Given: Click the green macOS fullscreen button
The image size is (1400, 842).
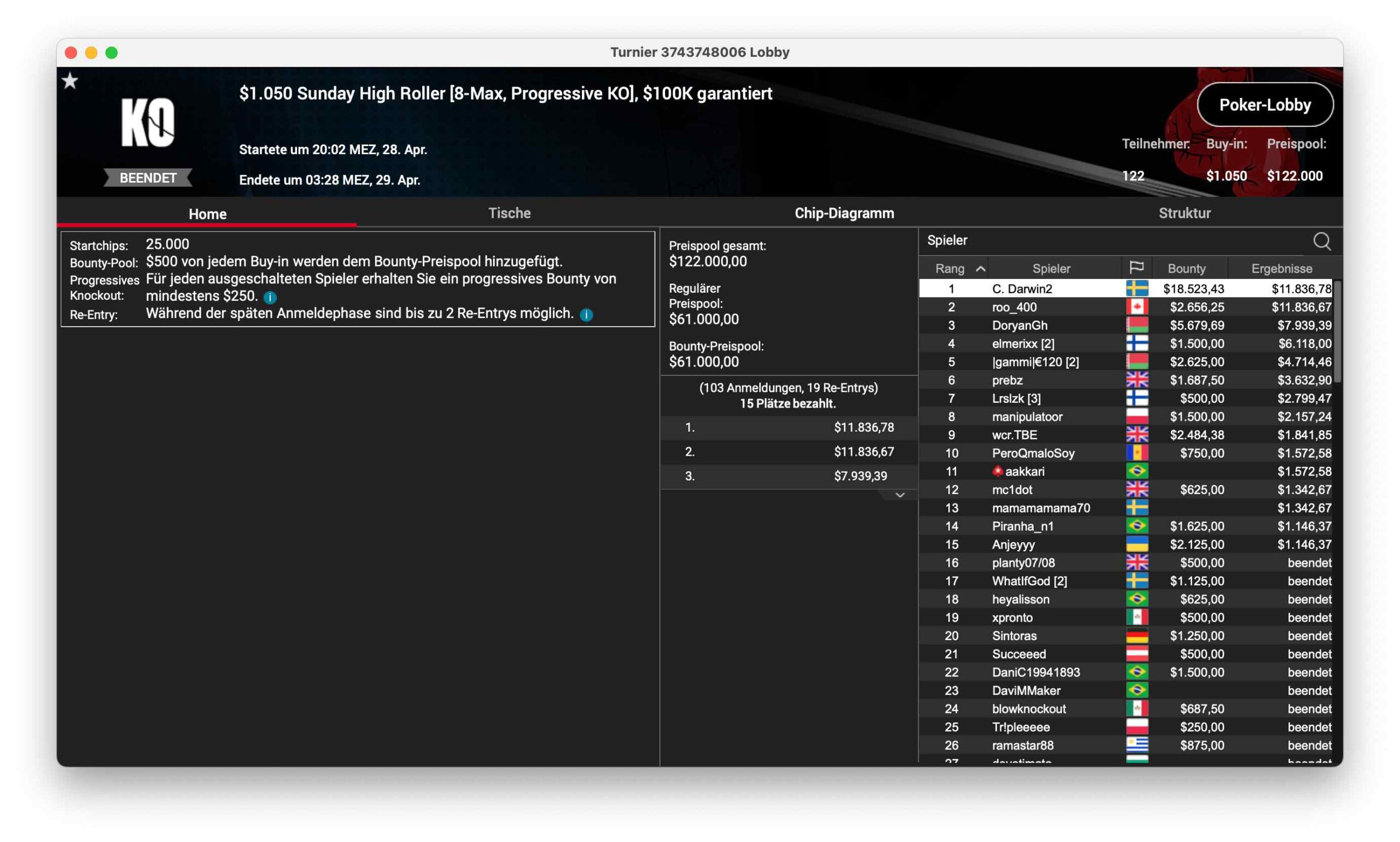Looking at the screenshot, I should (x=112, y=53).
